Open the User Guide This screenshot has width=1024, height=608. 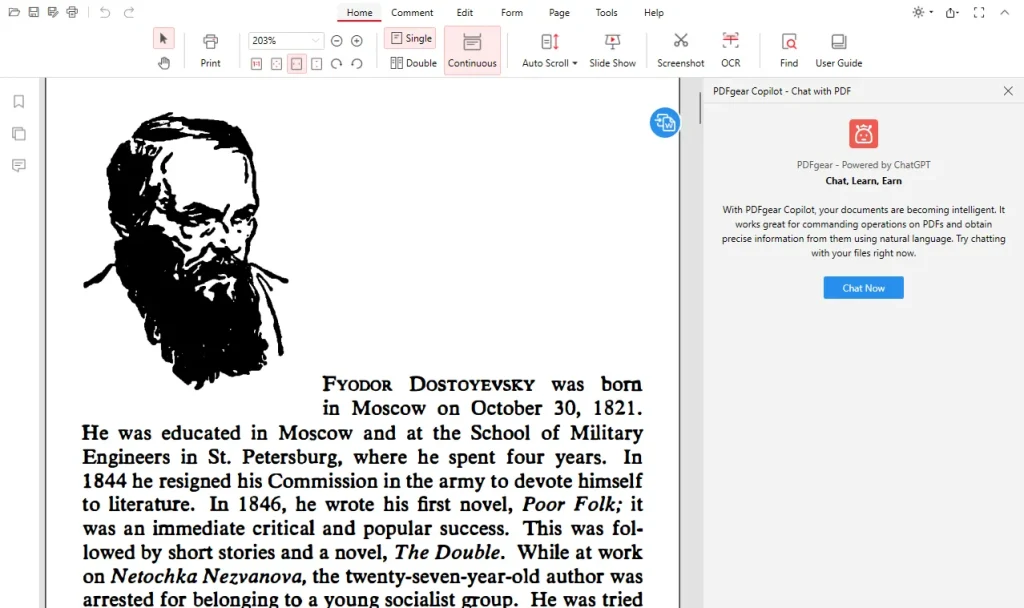839,50
